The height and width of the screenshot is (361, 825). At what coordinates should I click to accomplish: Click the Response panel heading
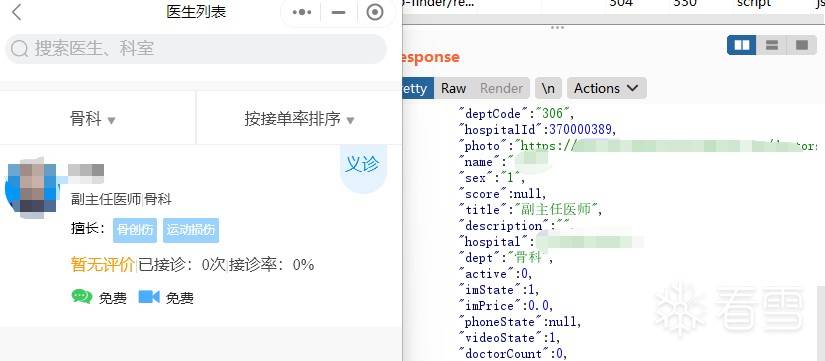click(431, 57)
